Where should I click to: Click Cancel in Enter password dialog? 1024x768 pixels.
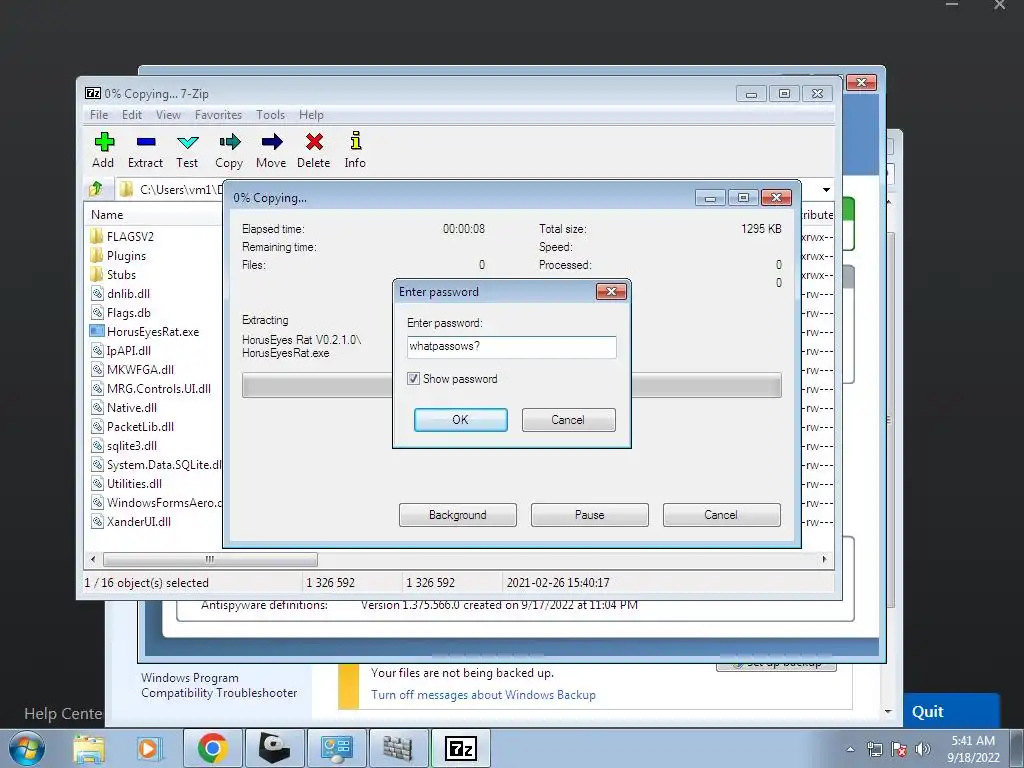click(x=568, y=420)
